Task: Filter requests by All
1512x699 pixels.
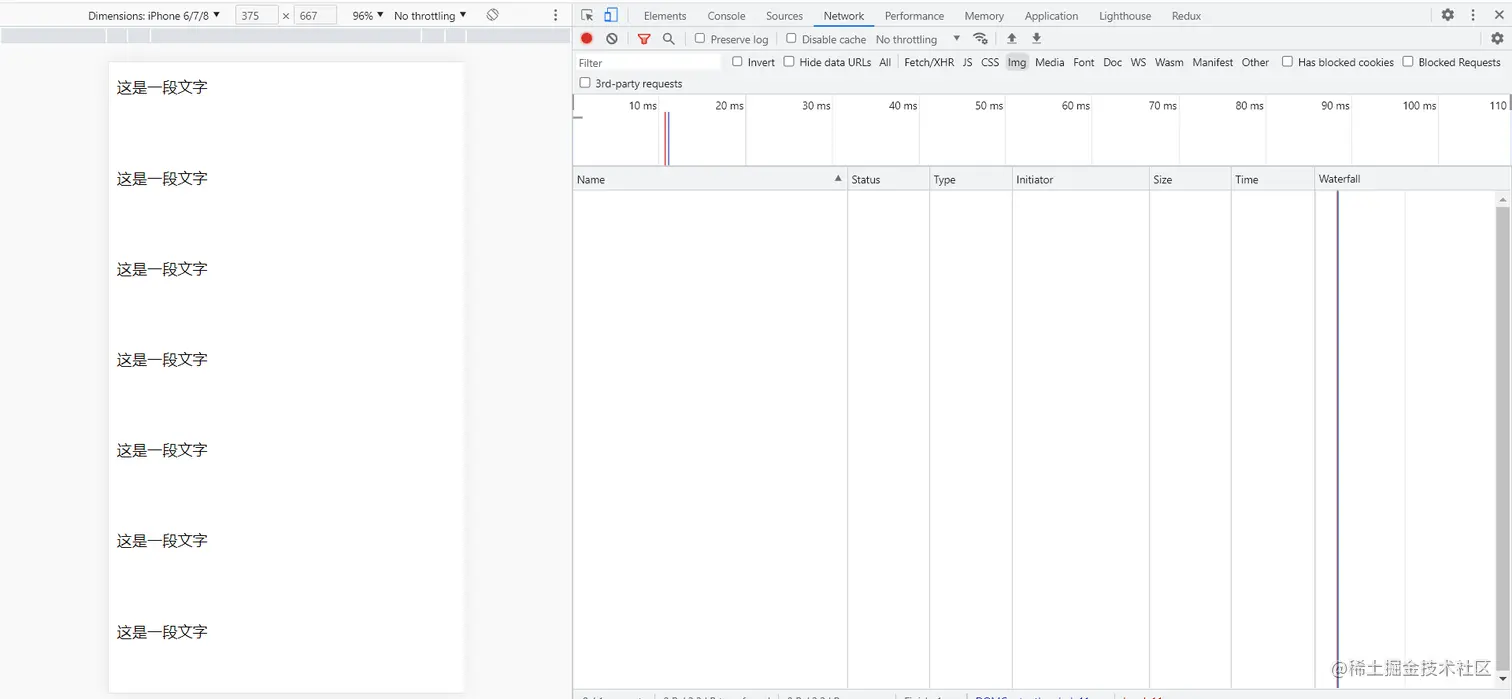Action: (885, 62)
